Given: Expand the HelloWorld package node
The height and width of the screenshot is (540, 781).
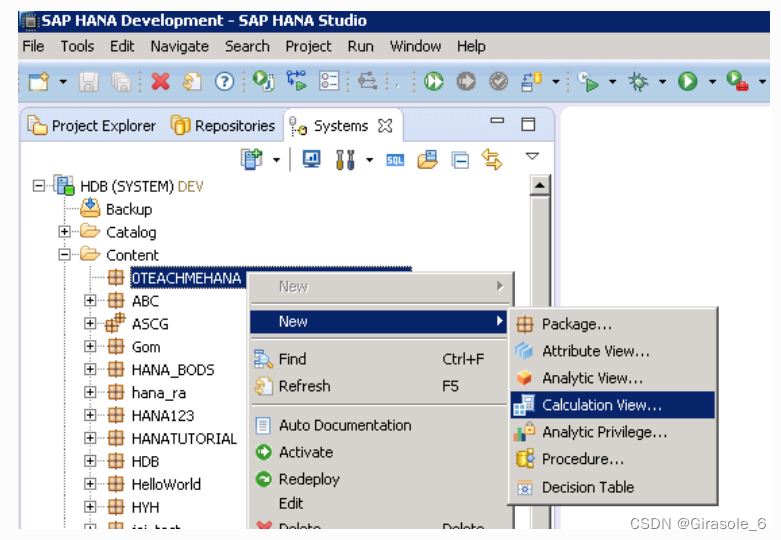Looking at the screenshot, I should [x=90, y=484].
